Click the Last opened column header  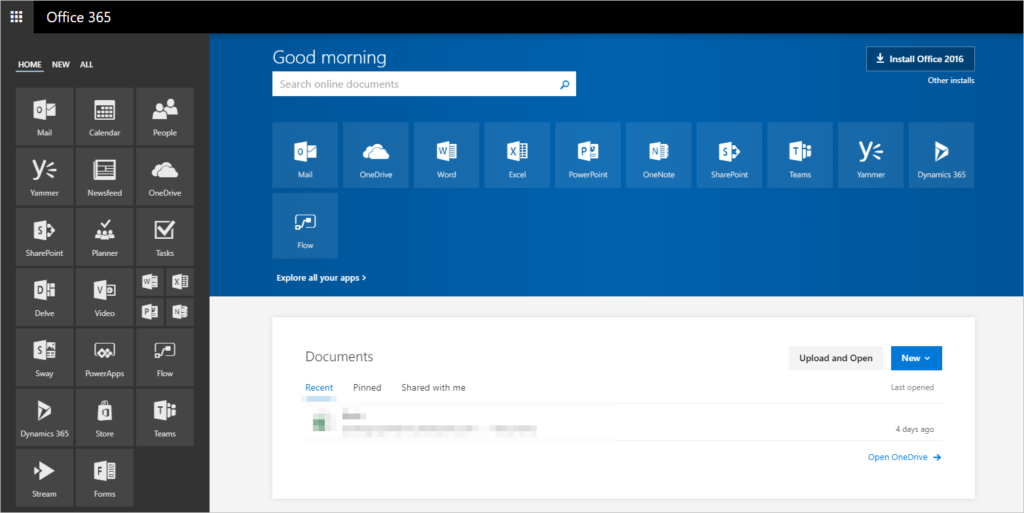click(912, 388)
